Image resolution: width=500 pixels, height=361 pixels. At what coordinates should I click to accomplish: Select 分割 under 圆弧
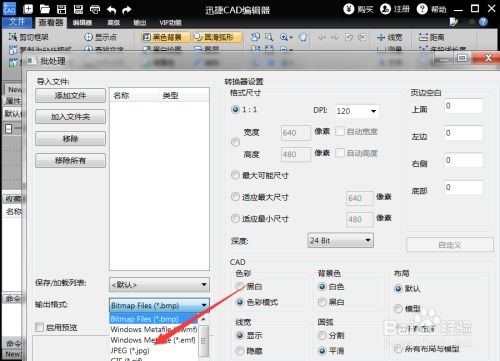[322, 335]
